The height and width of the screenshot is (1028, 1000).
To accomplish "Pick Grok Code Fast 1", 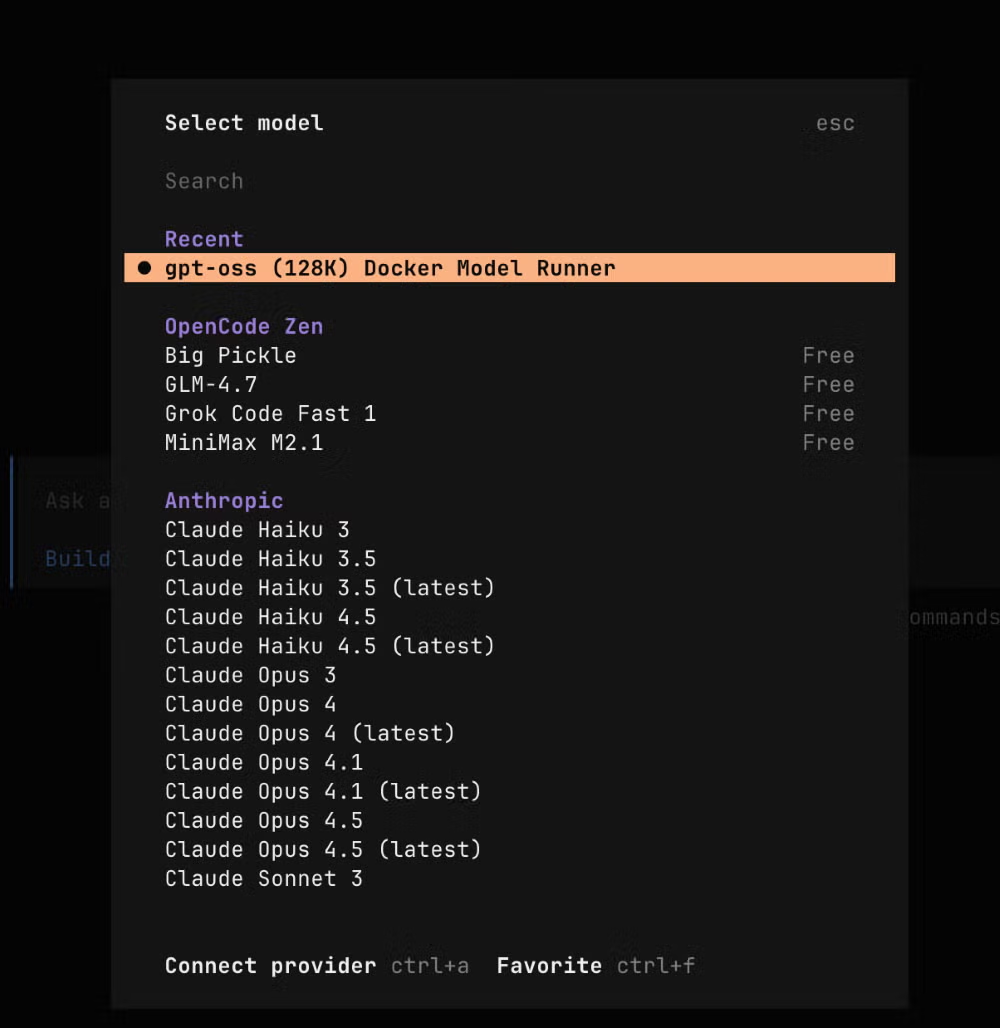I will coord(270,413).
